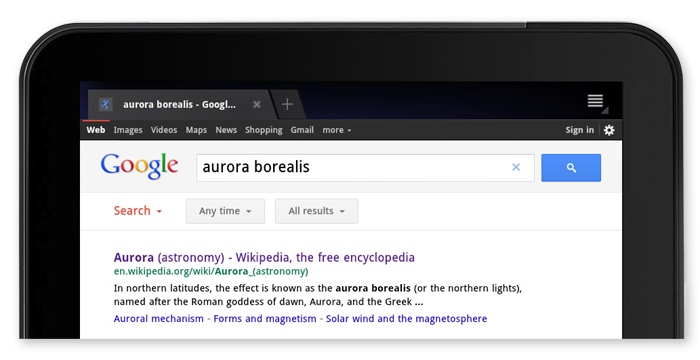Open Maps from the top bar
The height and width of the screenshot is (360, 700).
[196, 130]
